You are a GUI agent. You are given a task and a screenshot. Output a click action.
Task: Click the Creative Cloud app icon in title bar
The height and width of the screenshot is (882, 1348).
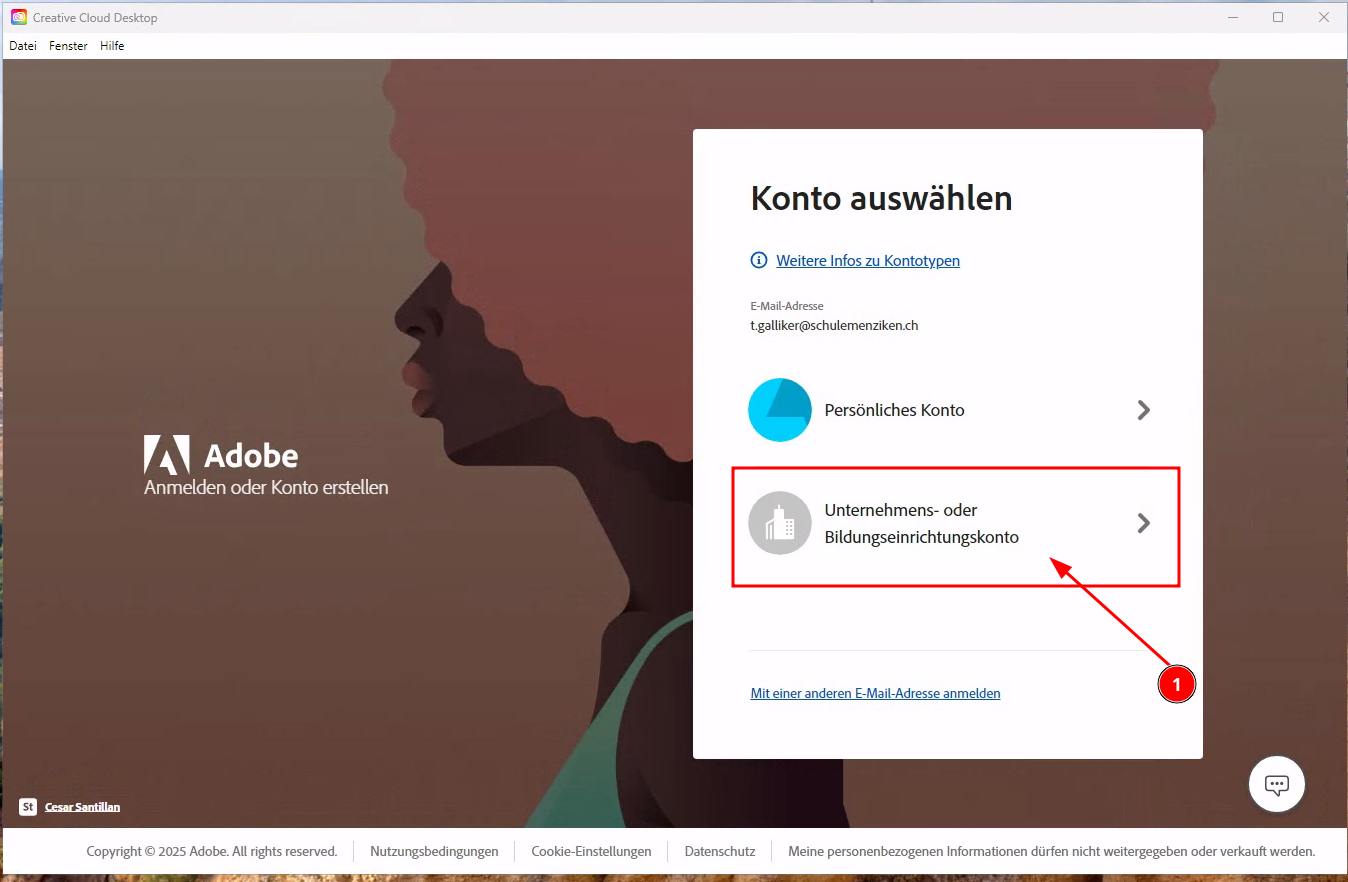coord(18,18)
